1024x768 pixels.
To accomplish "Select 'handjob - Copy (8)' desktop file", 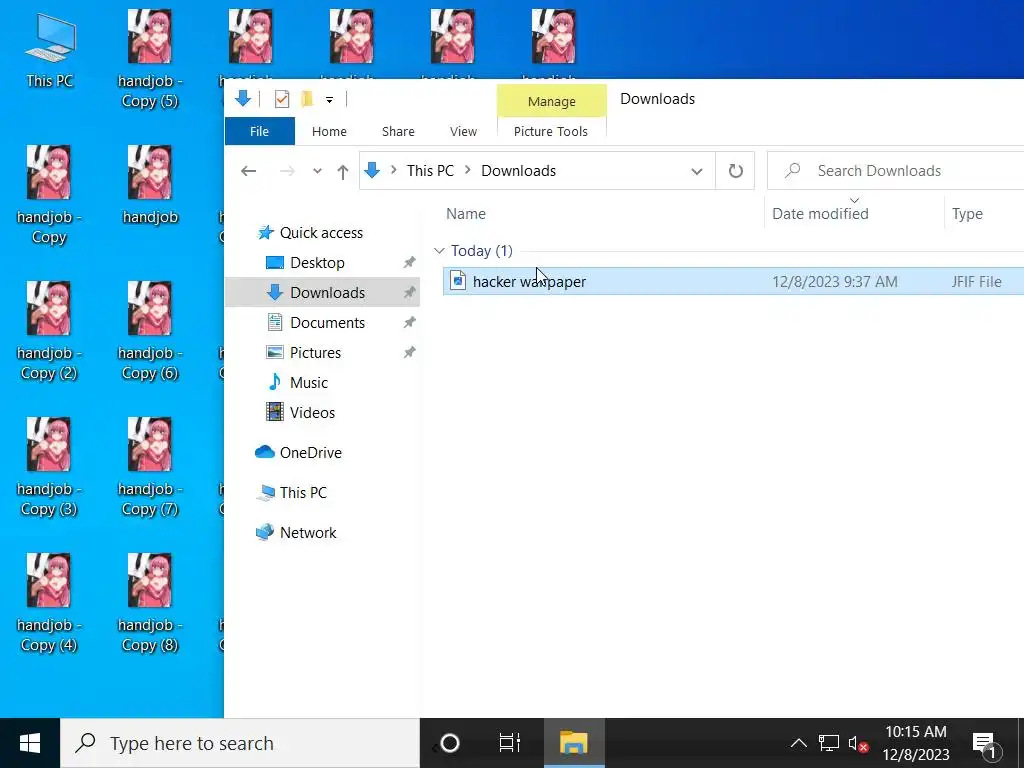I will [x=150, y=602].
